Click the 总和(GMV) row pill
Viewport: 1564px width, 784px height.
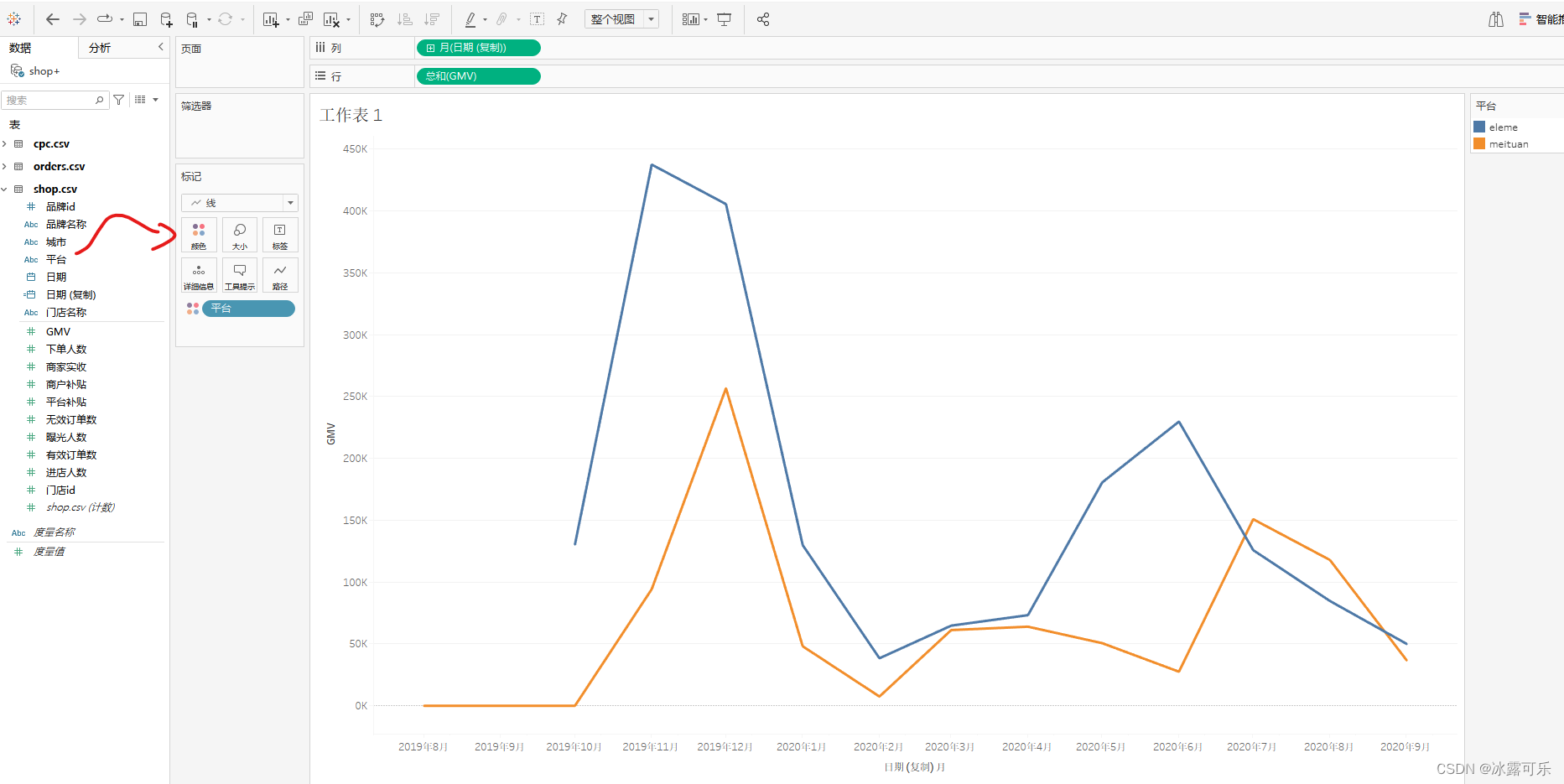pyautogui.click(x=478, y=76)
